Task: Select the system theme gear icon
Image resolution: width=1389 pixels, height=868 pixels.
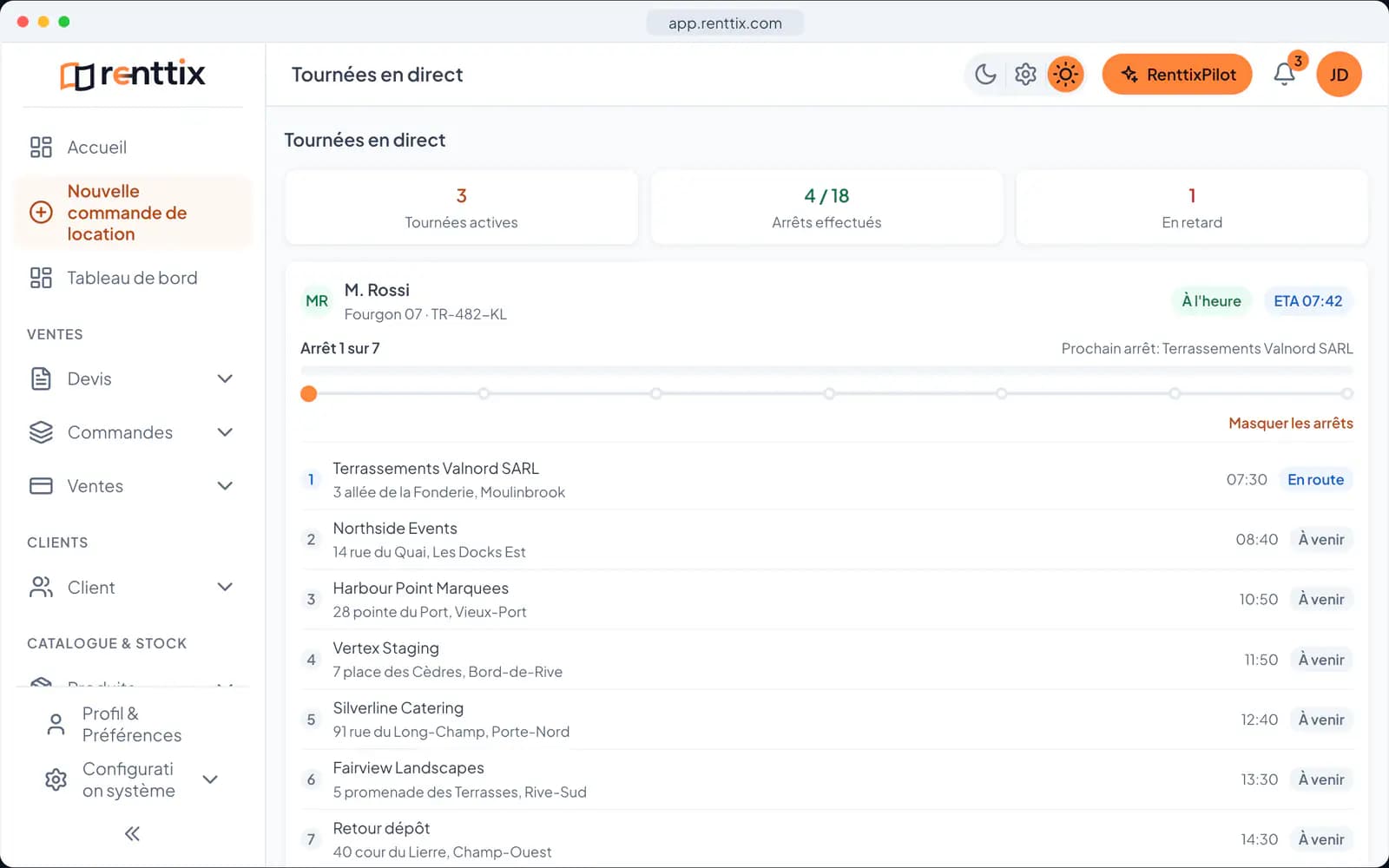Action: tap(1025, 75)
